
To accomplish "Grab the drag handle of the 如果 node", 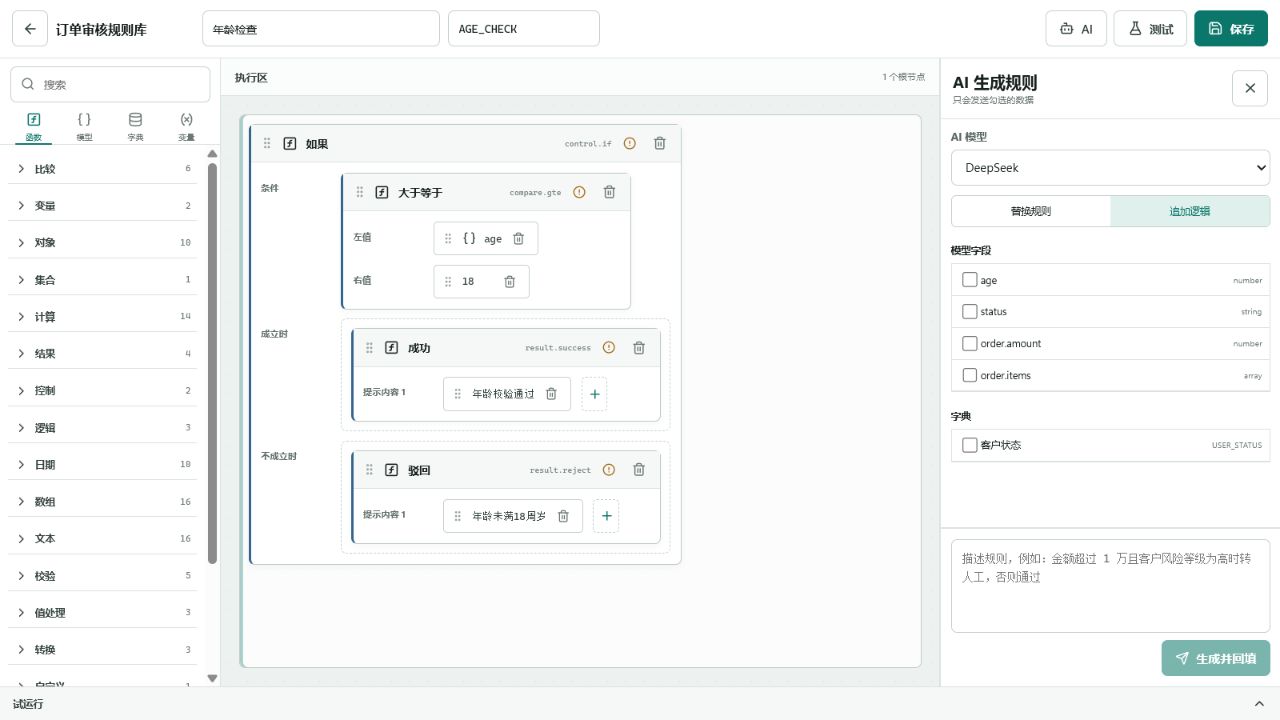I will (267, 143).
